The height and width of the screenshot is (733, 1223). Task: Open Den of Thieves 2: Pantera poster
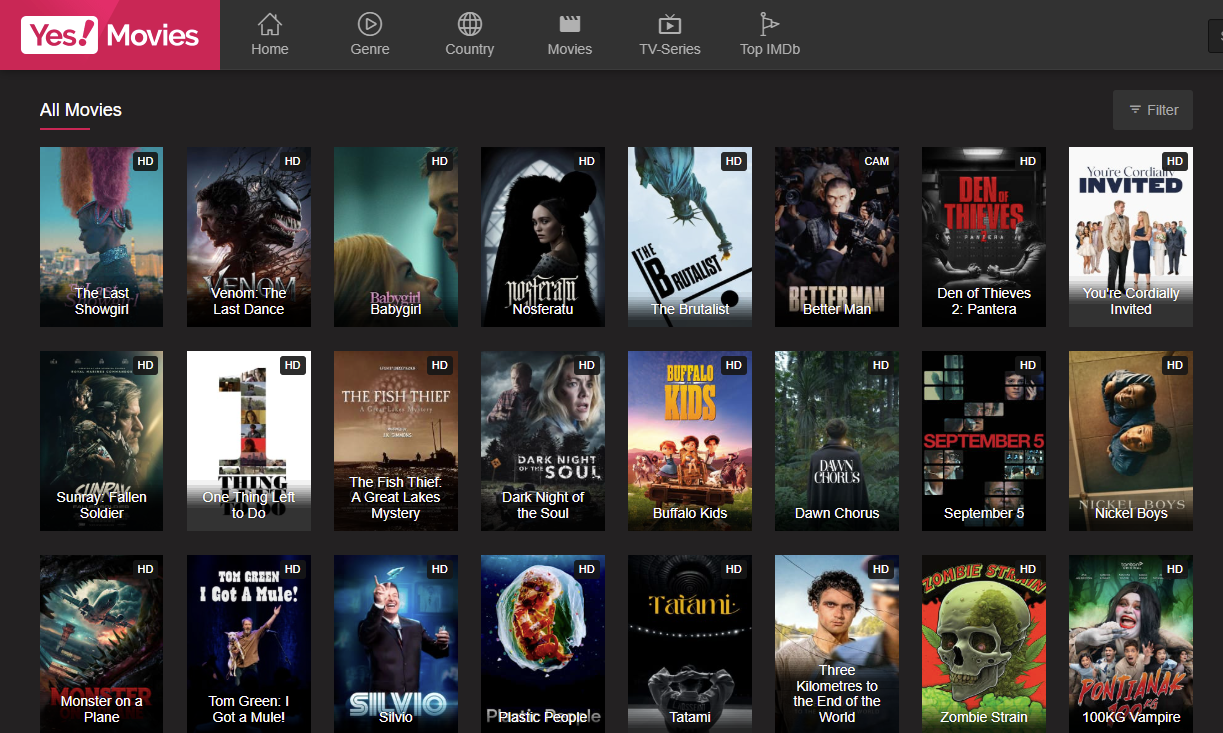click(984, 237)
